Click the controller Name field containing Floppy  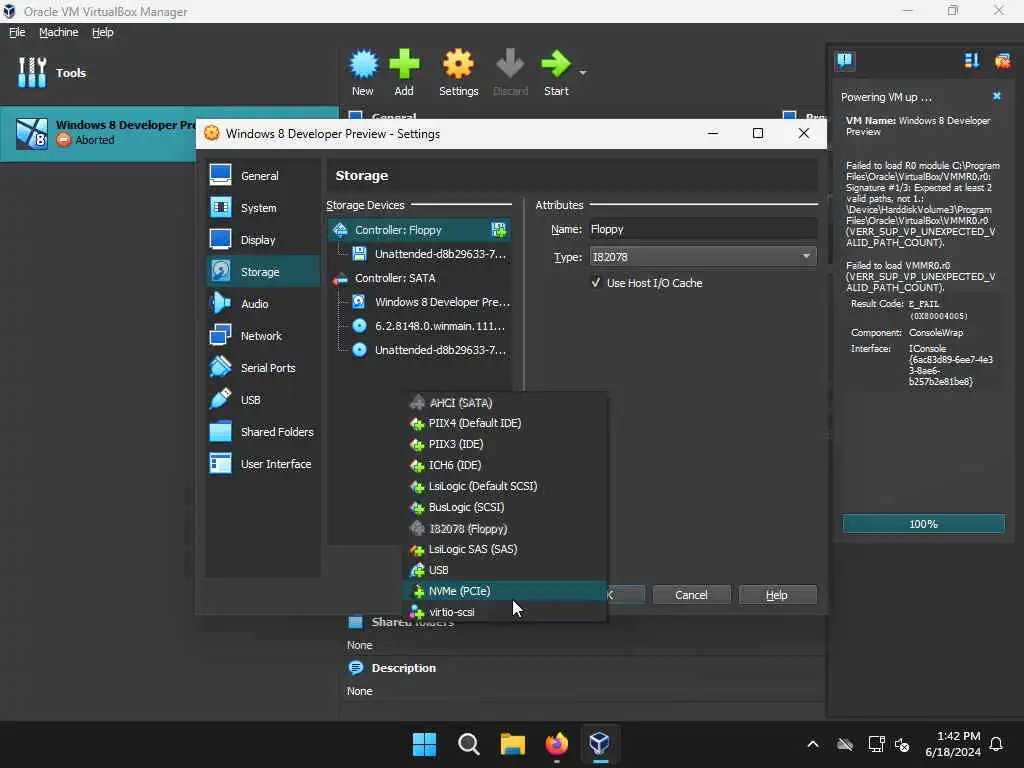pyautogui.click(x=703, y=229)
